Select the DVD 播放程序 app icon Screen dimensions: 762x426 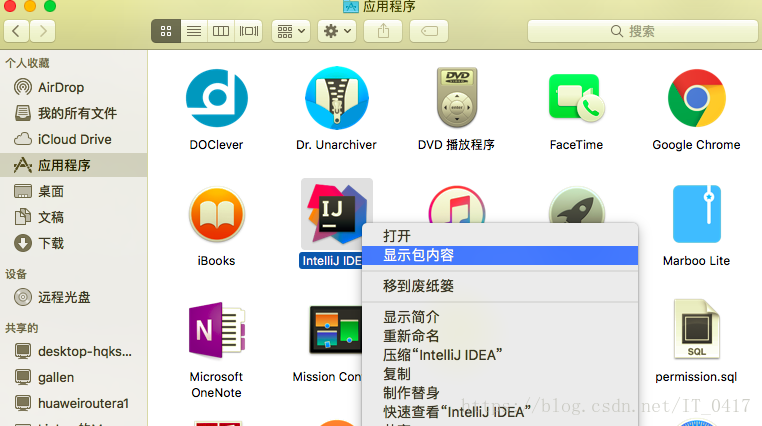point(457,98)
